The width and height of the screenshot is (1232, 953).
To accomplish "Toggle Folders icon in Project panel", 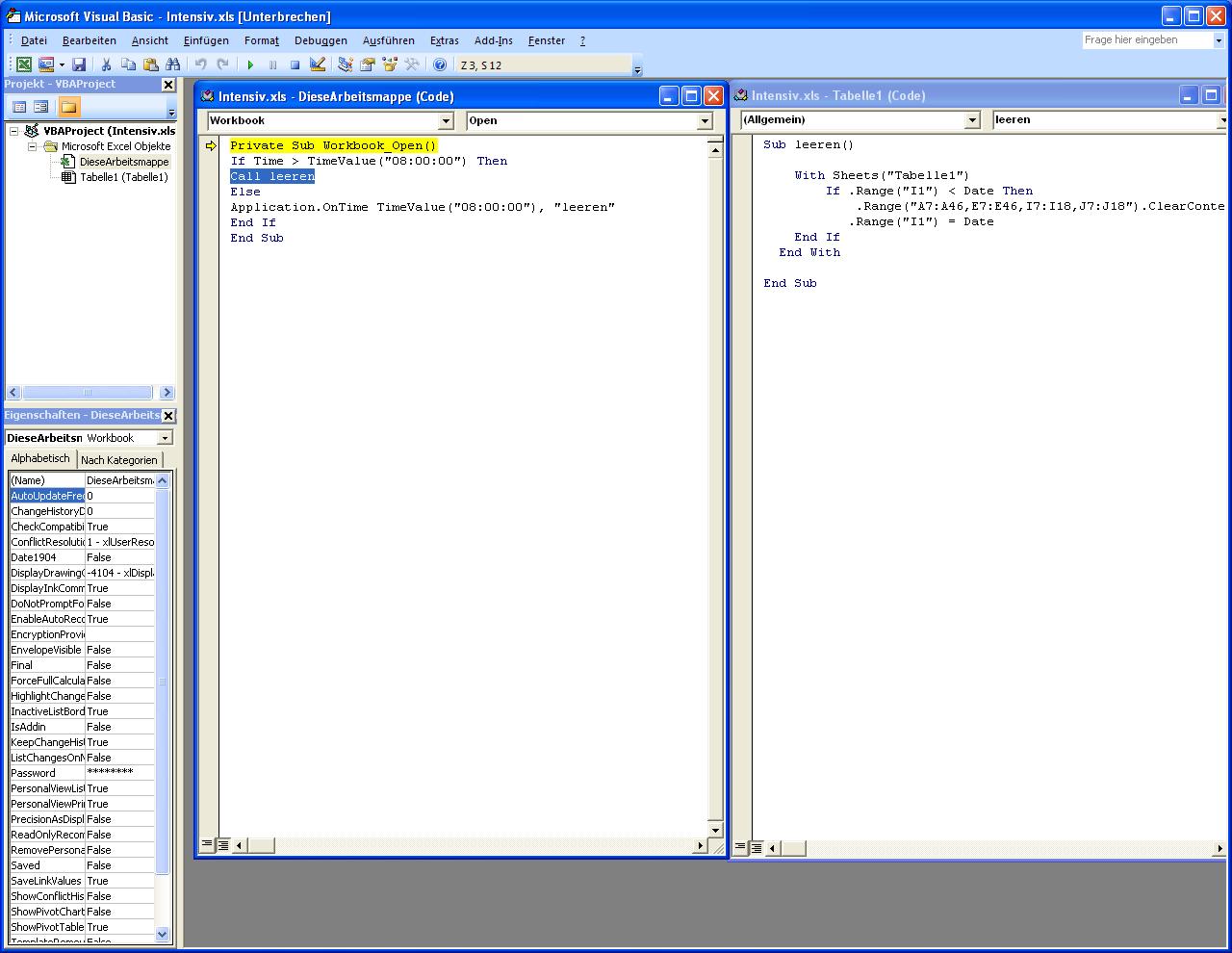I will point(69,107).
